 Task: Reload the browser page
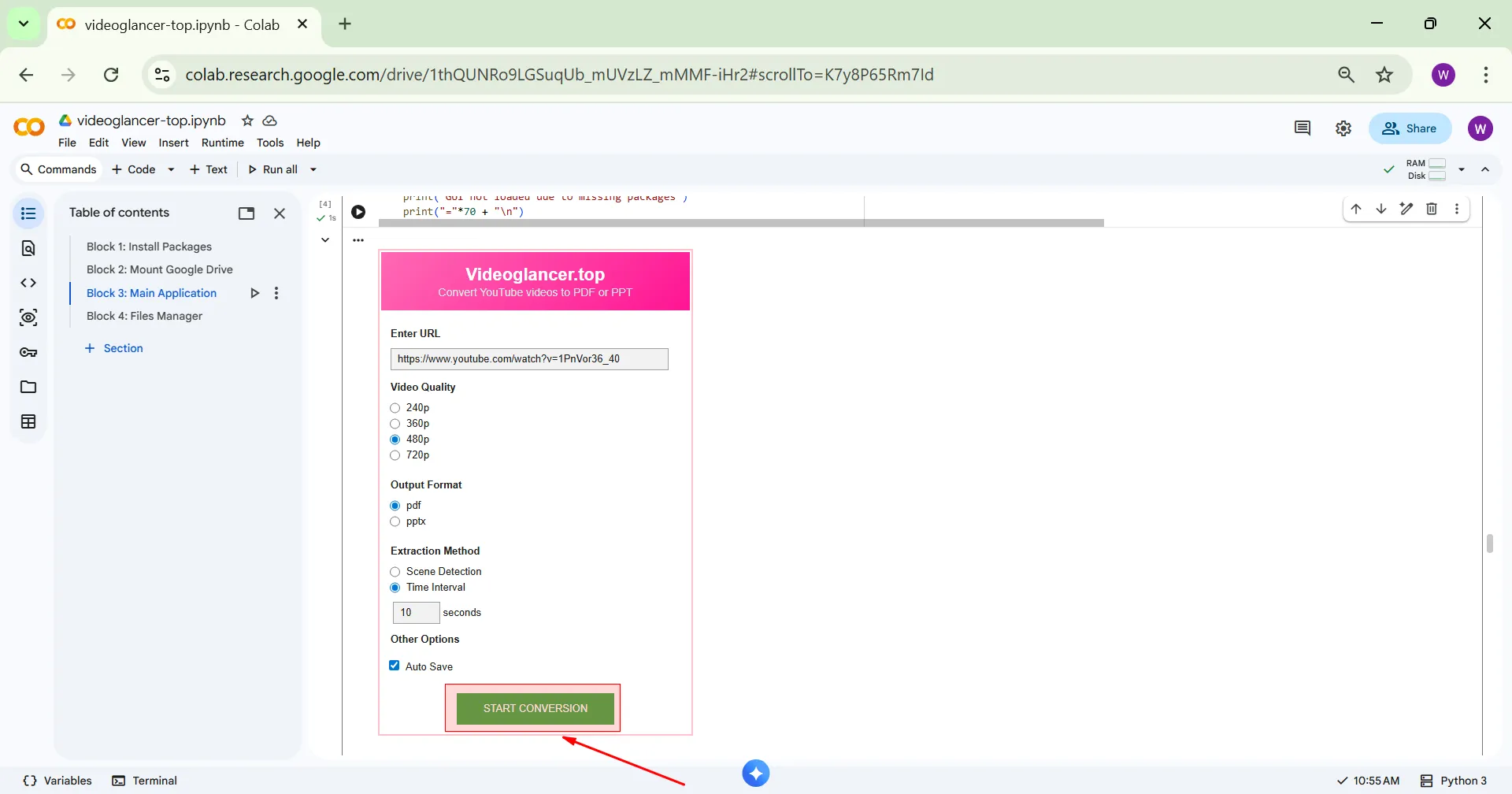pos(111,75)
